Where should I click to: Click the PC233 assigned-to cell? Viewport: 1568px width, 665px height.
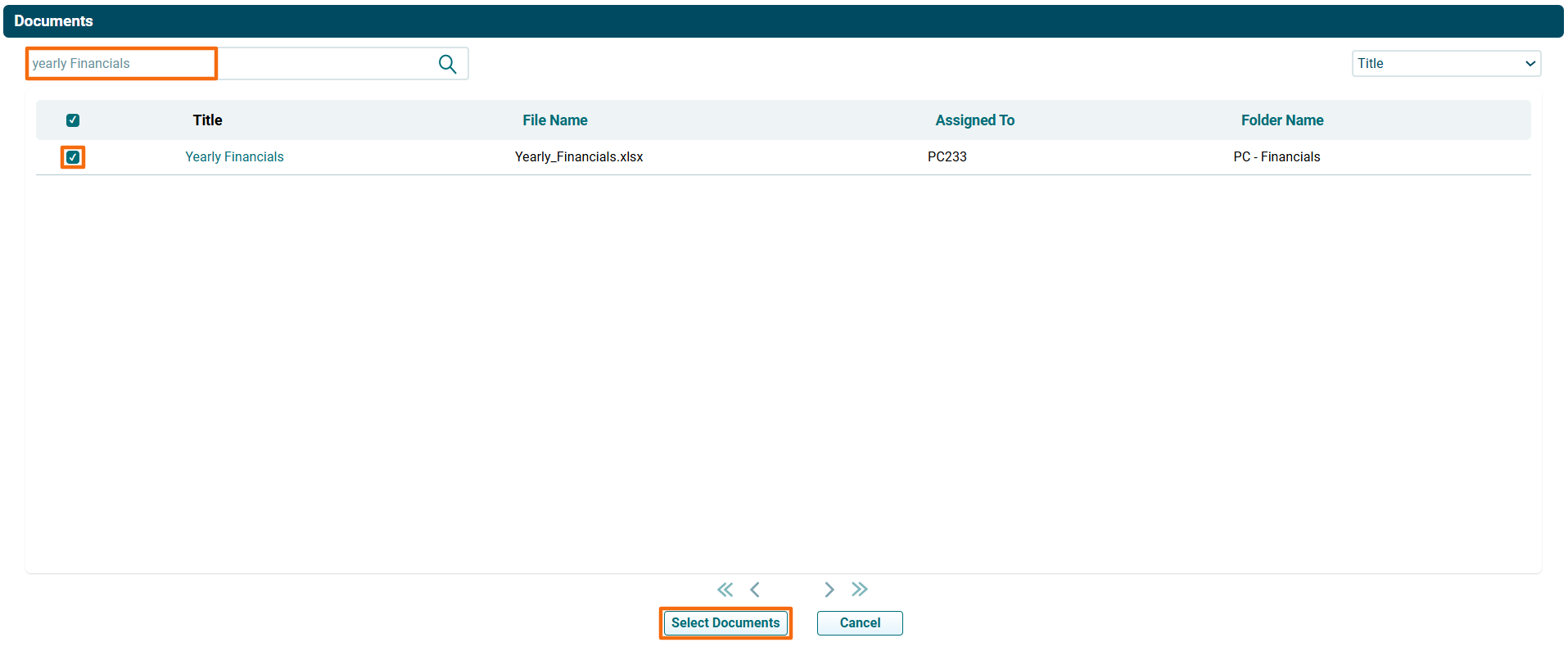coord(947,157)
